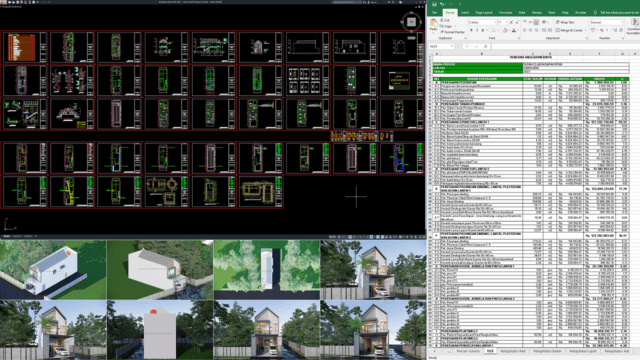Decrease the font size
Screen dimensions: 640x360
pyautogui.click(x=518, y=22)
